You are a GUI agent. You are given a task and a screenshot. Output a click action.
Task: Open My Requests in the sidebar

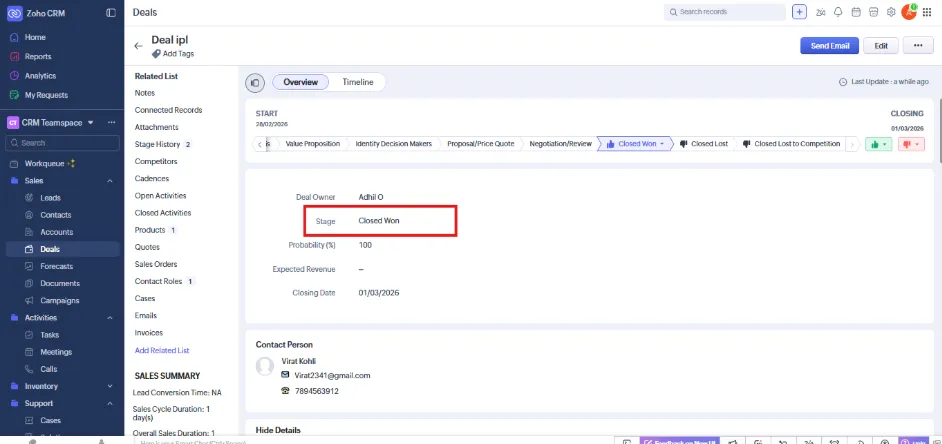(46, 95)
